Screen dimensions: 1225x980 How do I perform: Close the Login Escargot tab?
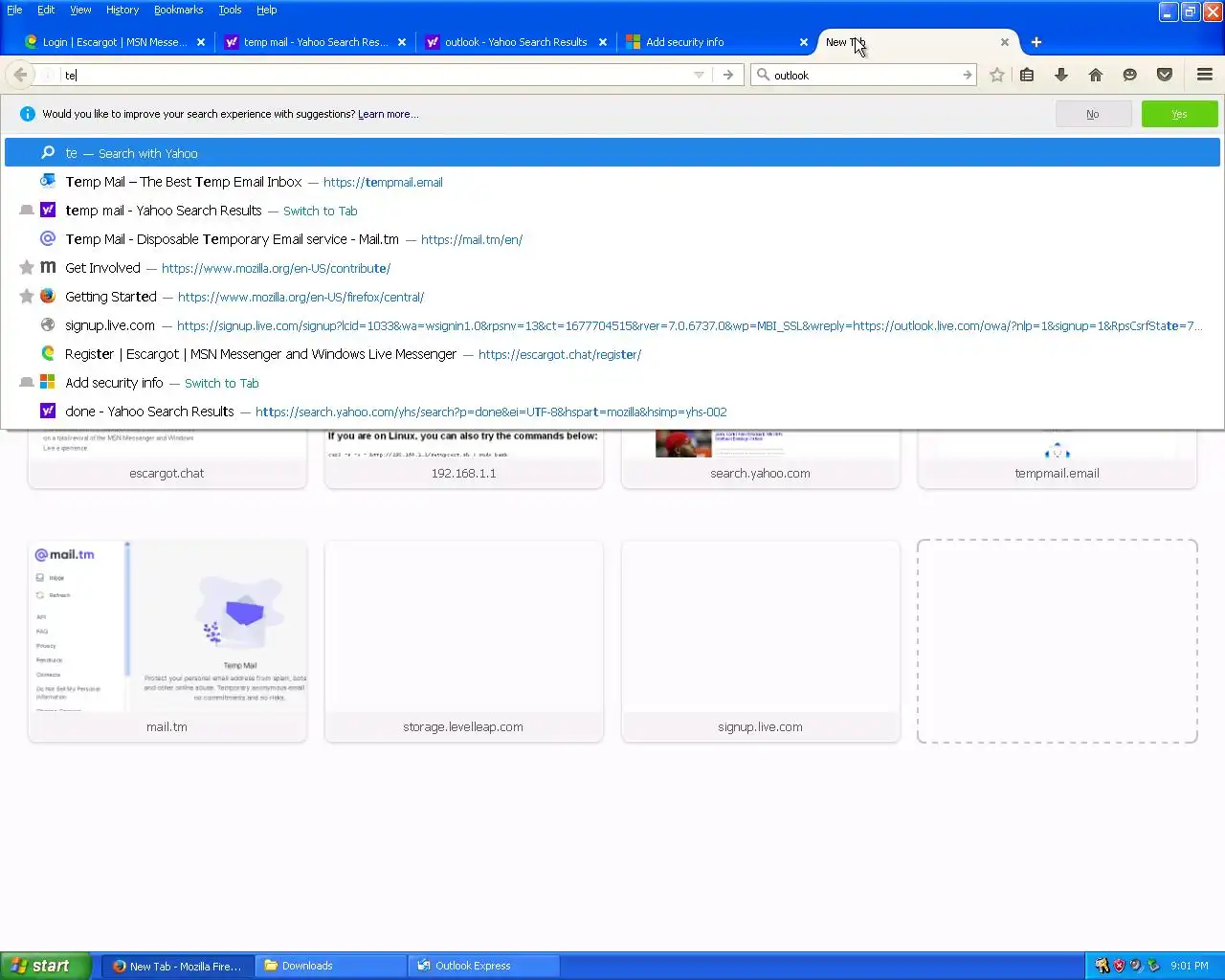(x=201, y=42)
